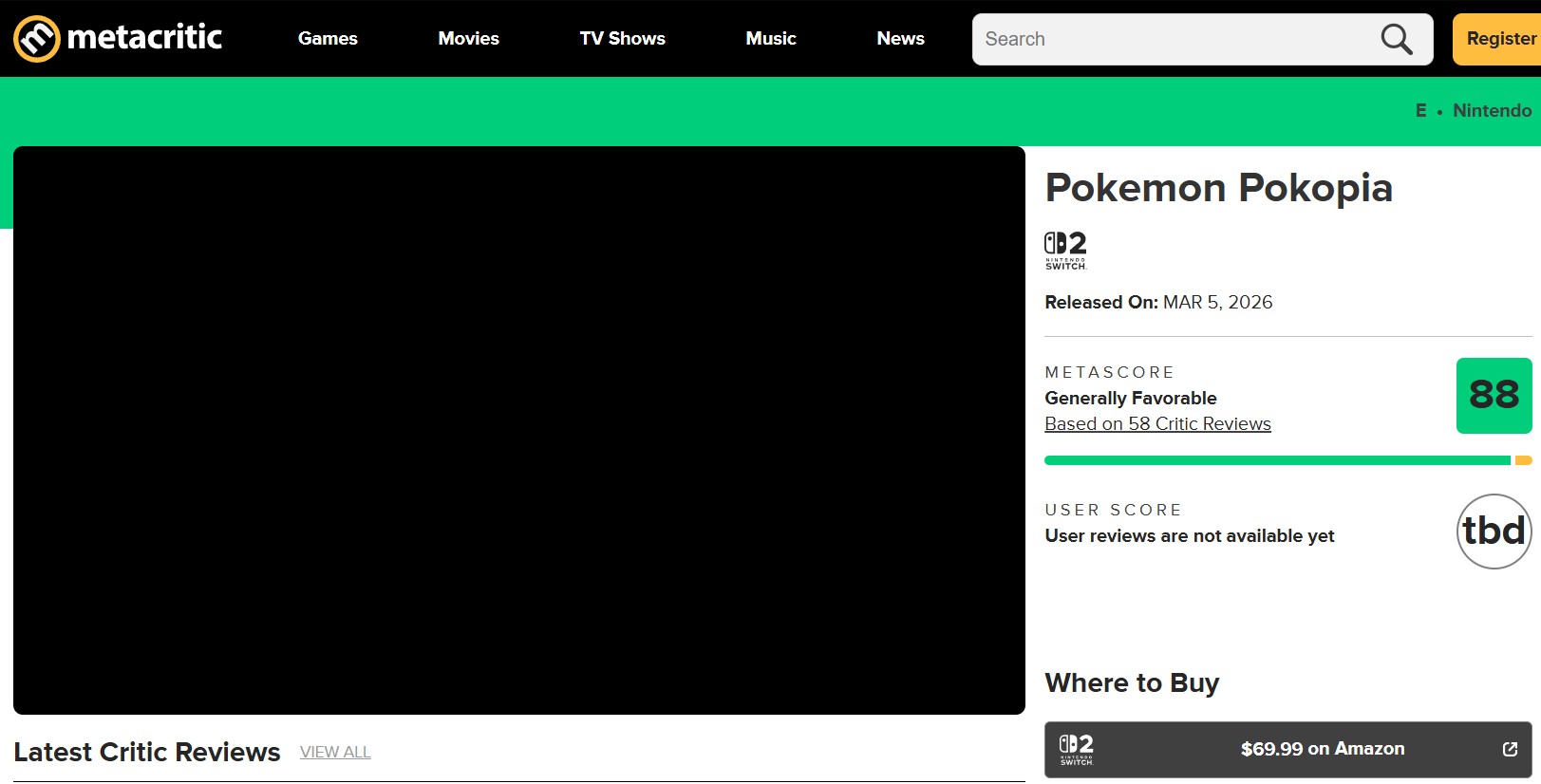Click the Nintendo publisher link

tap(1492, 110)
